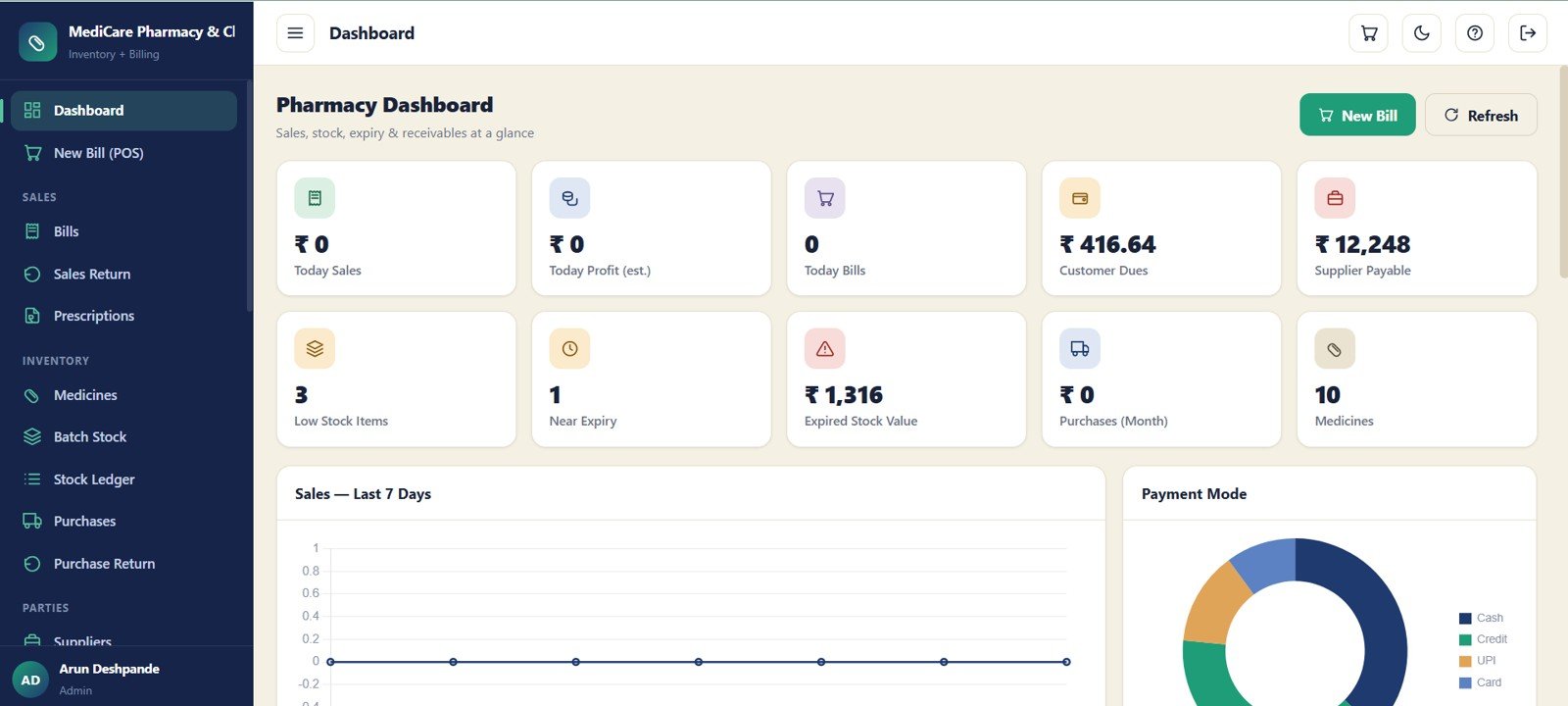Viewport: 1568px width, 706px height.
Task: Click Today Profit (est.) label
Action: pos(600,271)
